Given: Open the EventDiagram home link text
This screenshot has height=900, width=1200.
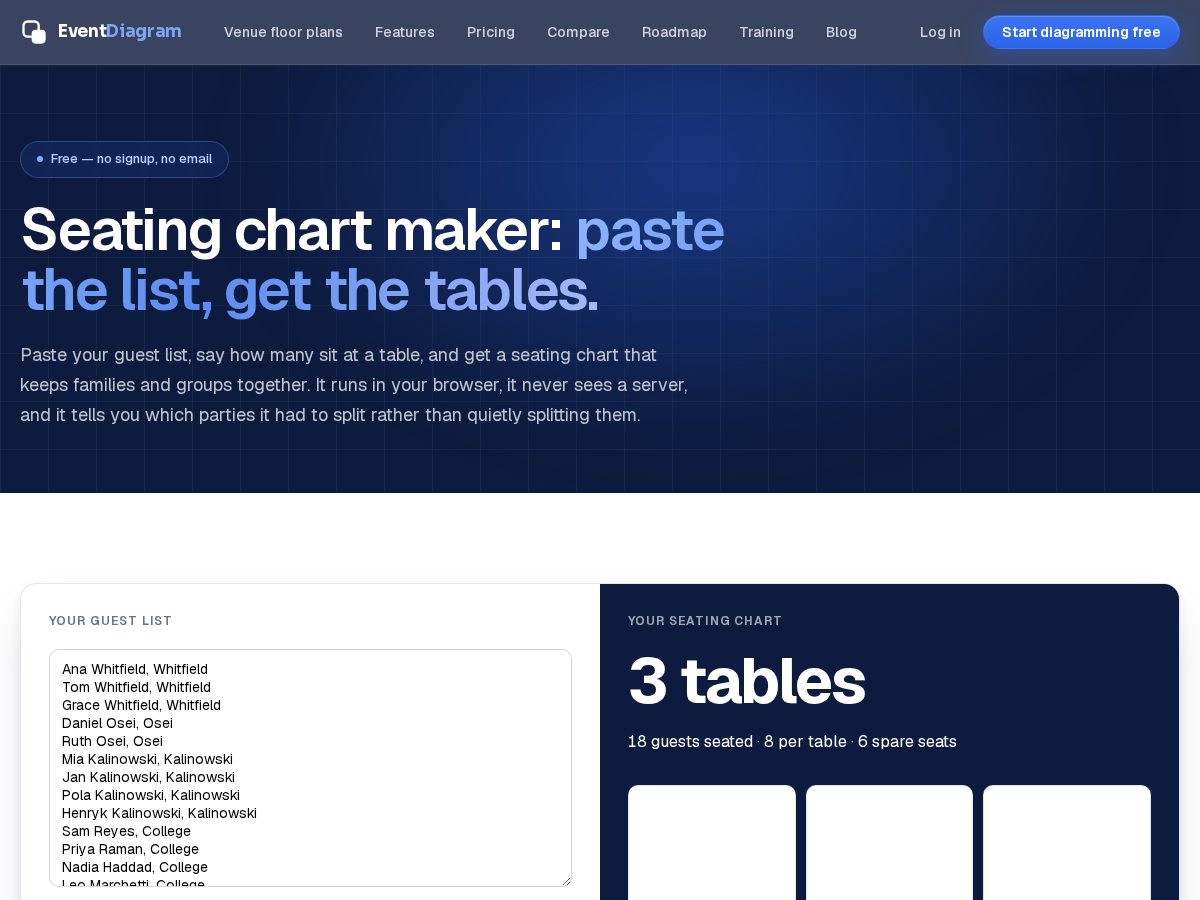Looking at the screenshot, I should tap(119, 31).
